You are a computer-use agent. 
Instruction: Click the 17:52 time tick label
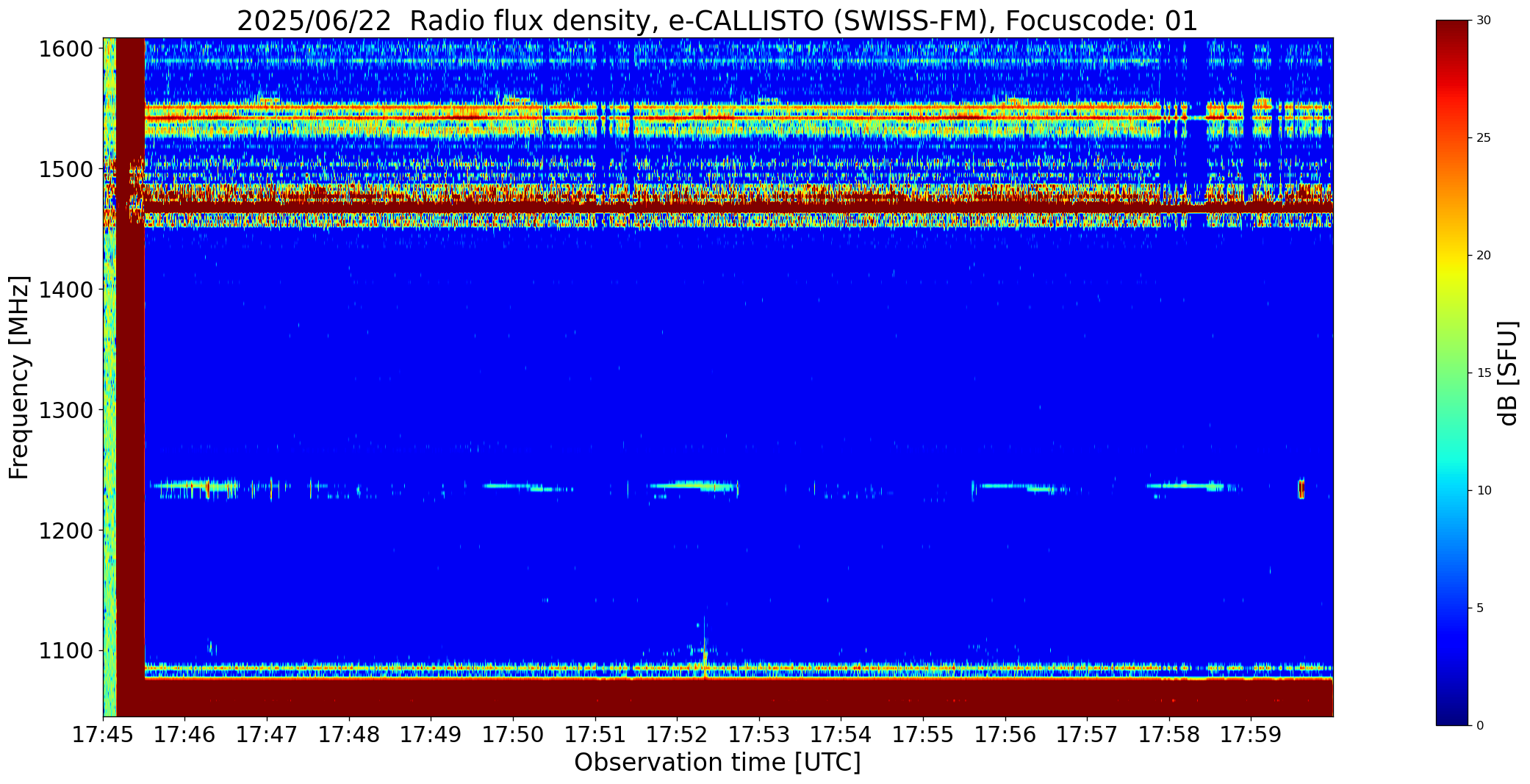click(678, 735)
